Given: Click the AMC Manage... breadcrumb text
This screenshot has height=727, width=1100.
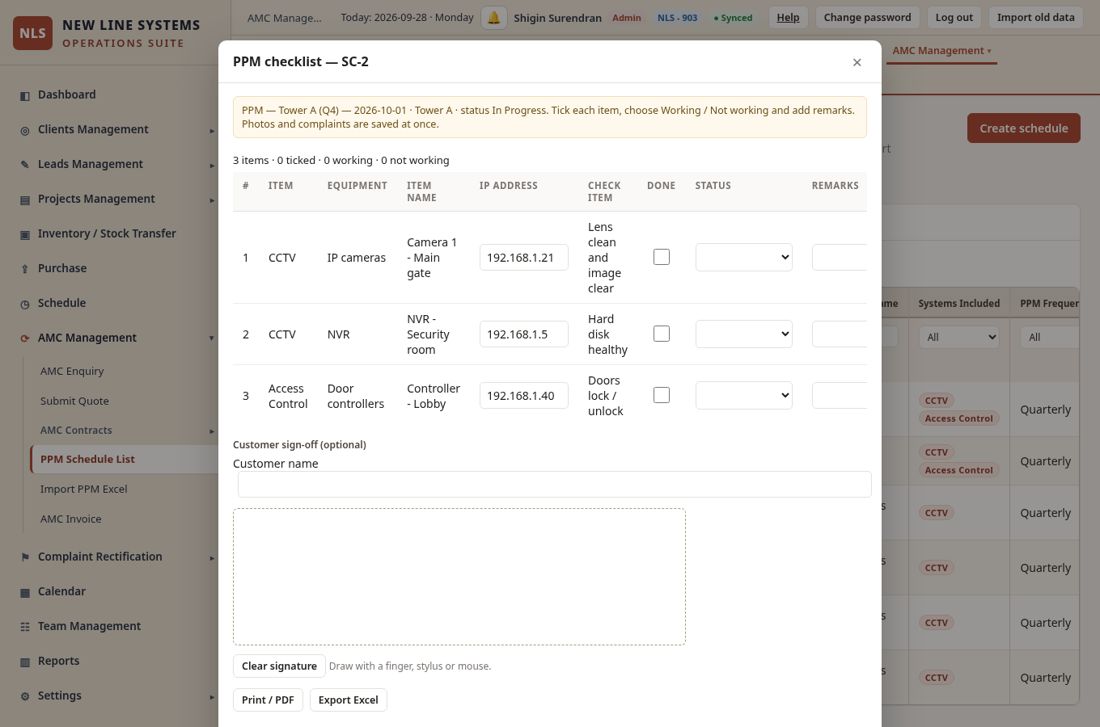Looking at the screenshot, I should point(284,18).
